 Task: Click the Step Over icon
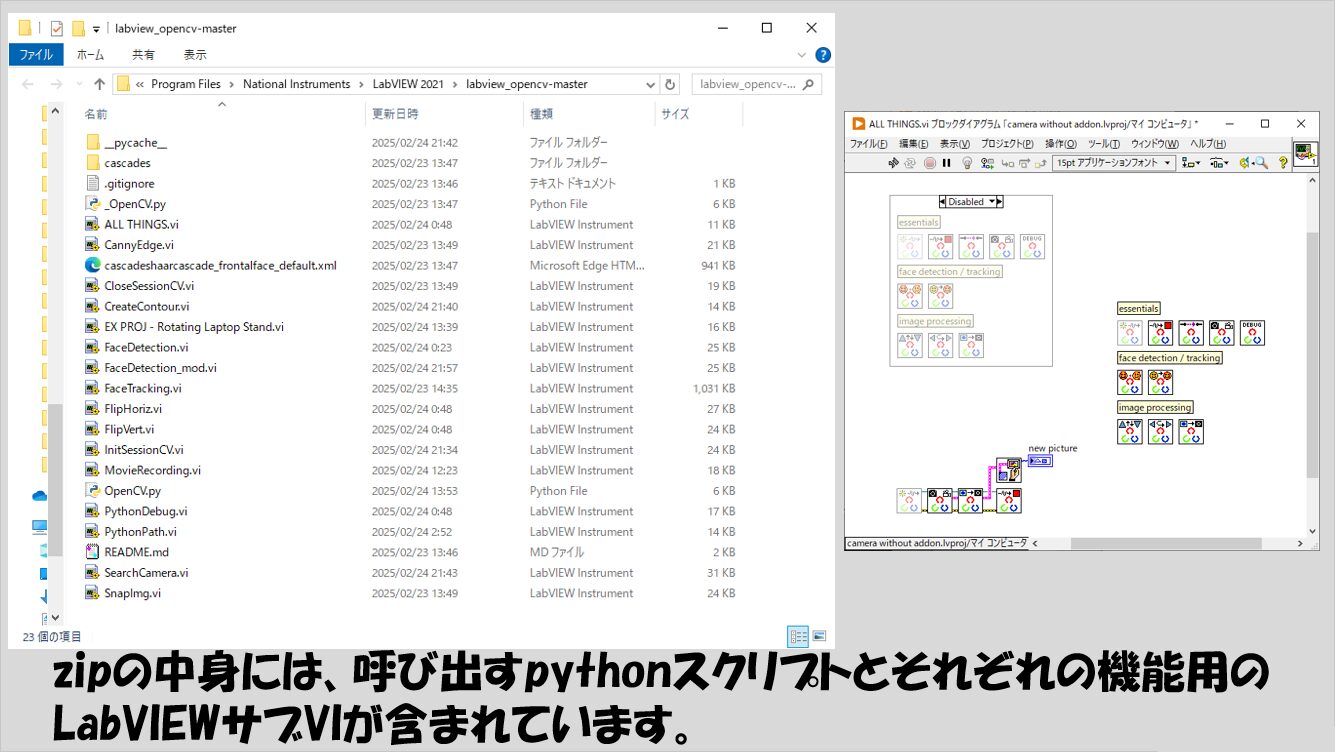point(1024,164)
